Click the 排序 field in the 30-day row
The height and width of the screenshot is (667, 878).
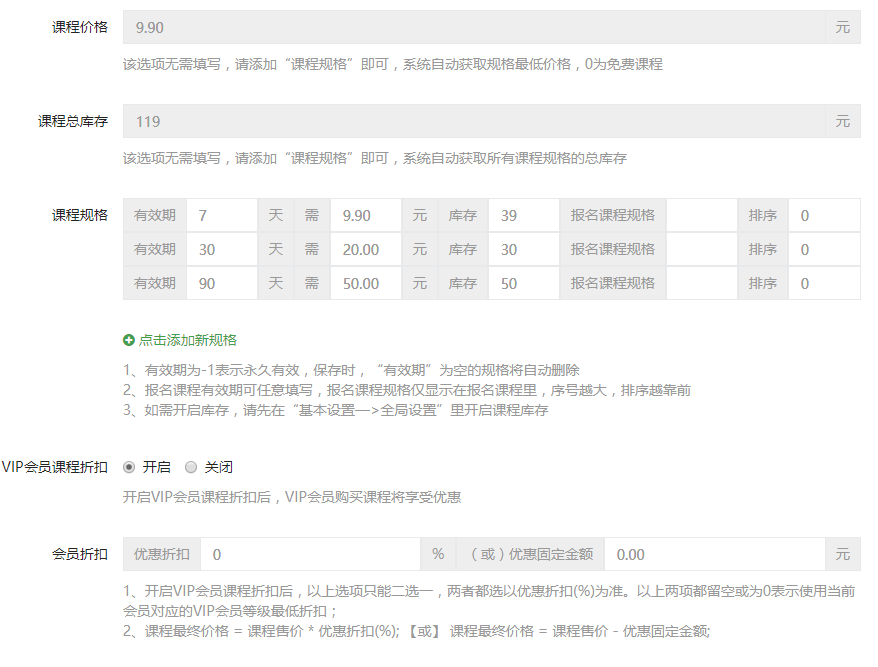[x=824, y=249]
